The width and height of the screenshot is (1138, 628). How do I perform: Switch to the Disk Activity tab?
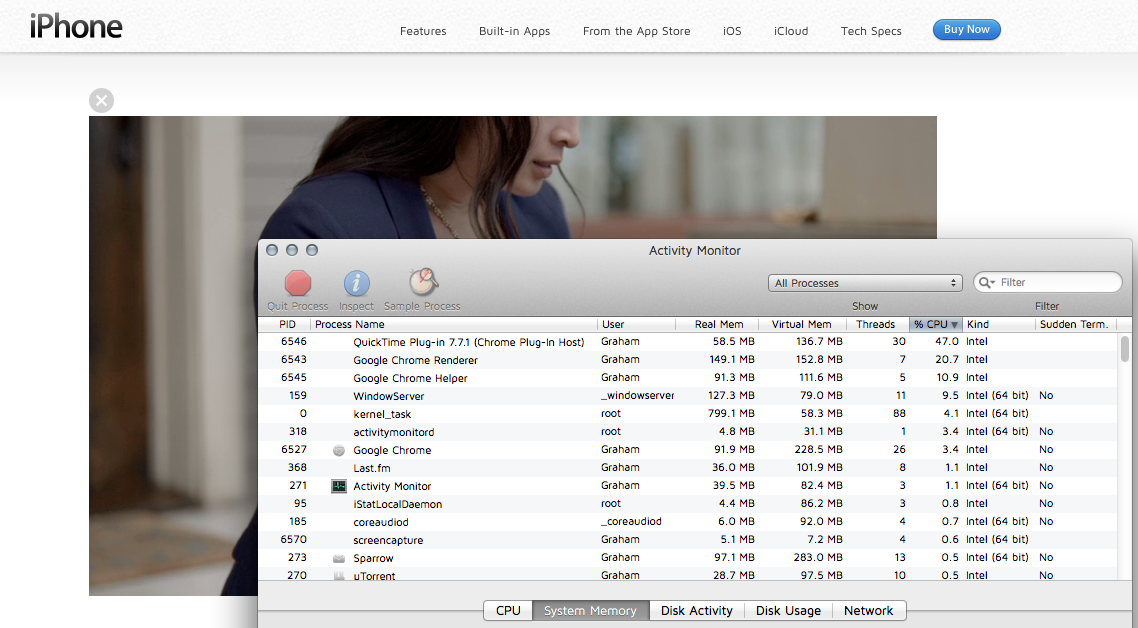(697, 611)
